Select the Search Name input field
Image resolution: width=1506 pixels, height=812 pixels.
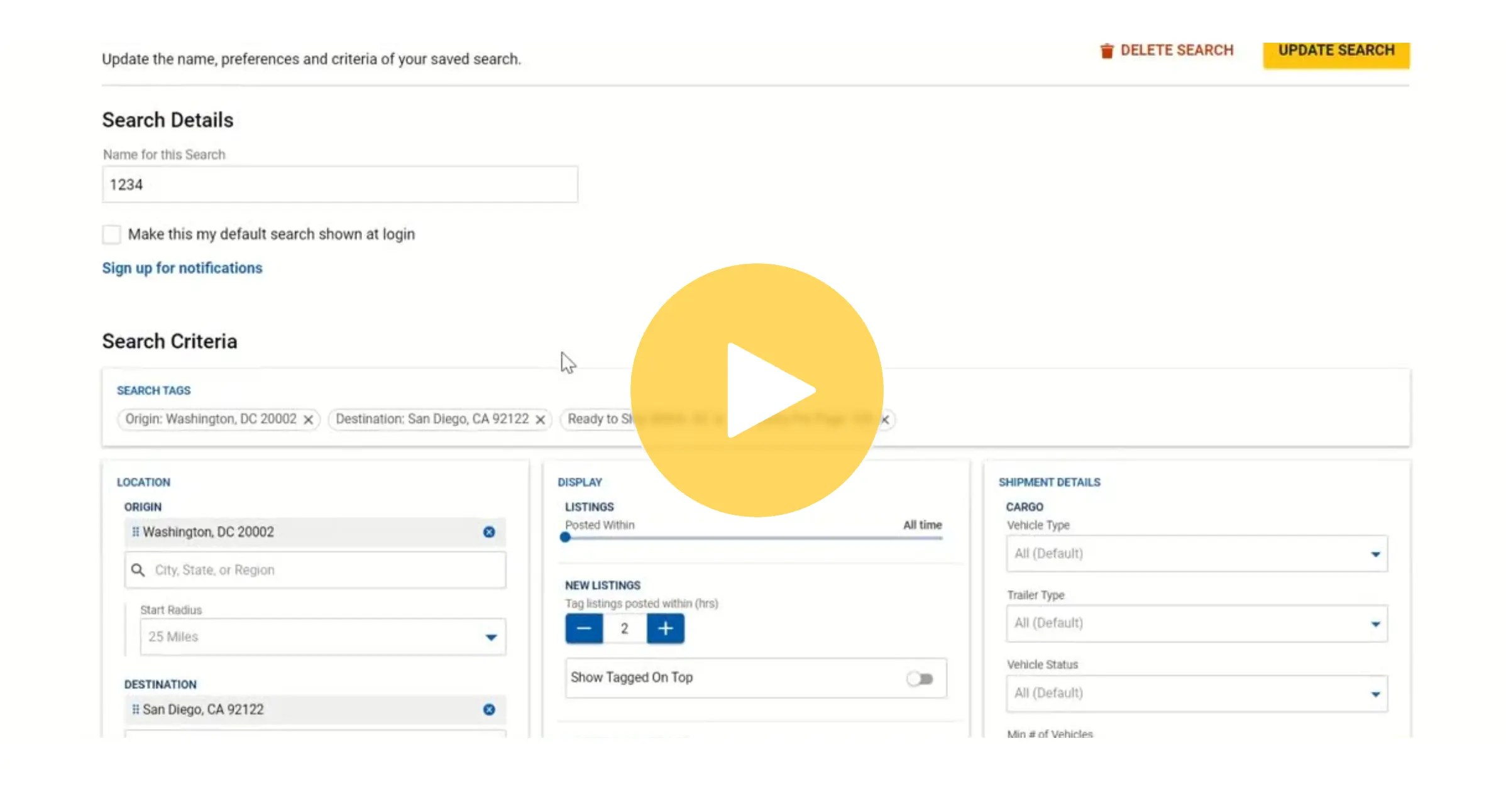click(x=339, y=185)
